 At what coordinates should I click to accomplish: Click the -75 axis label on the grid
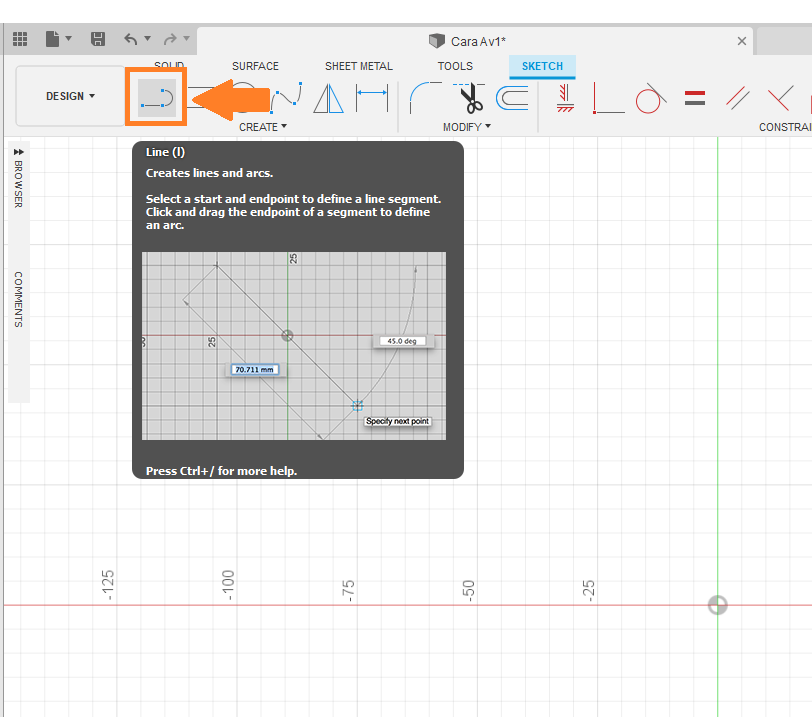click(x=348, y=591)
